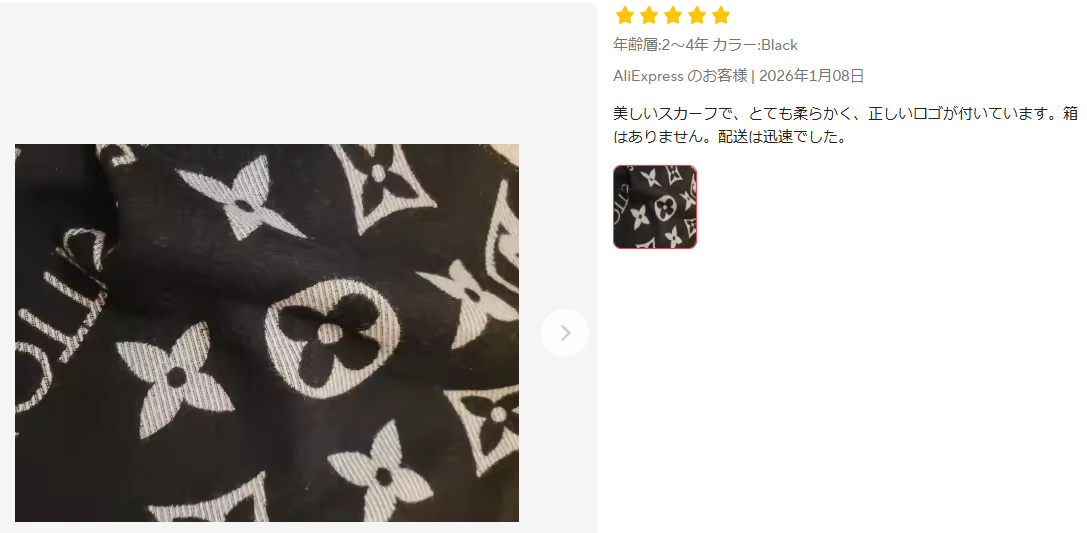Open the scarf review thumbnail

[655, 207]
